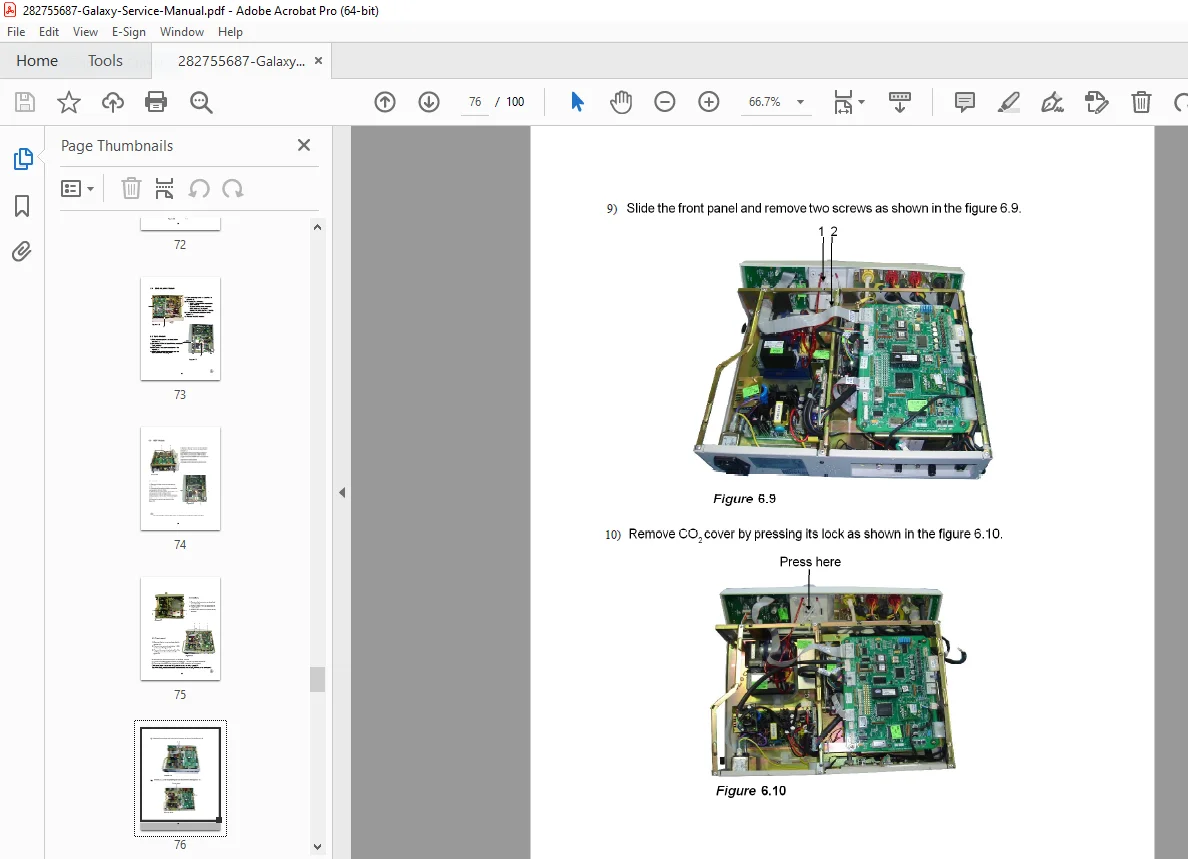
Task: Click the Figure 6.9 caption text
Action: click(744, 498)
